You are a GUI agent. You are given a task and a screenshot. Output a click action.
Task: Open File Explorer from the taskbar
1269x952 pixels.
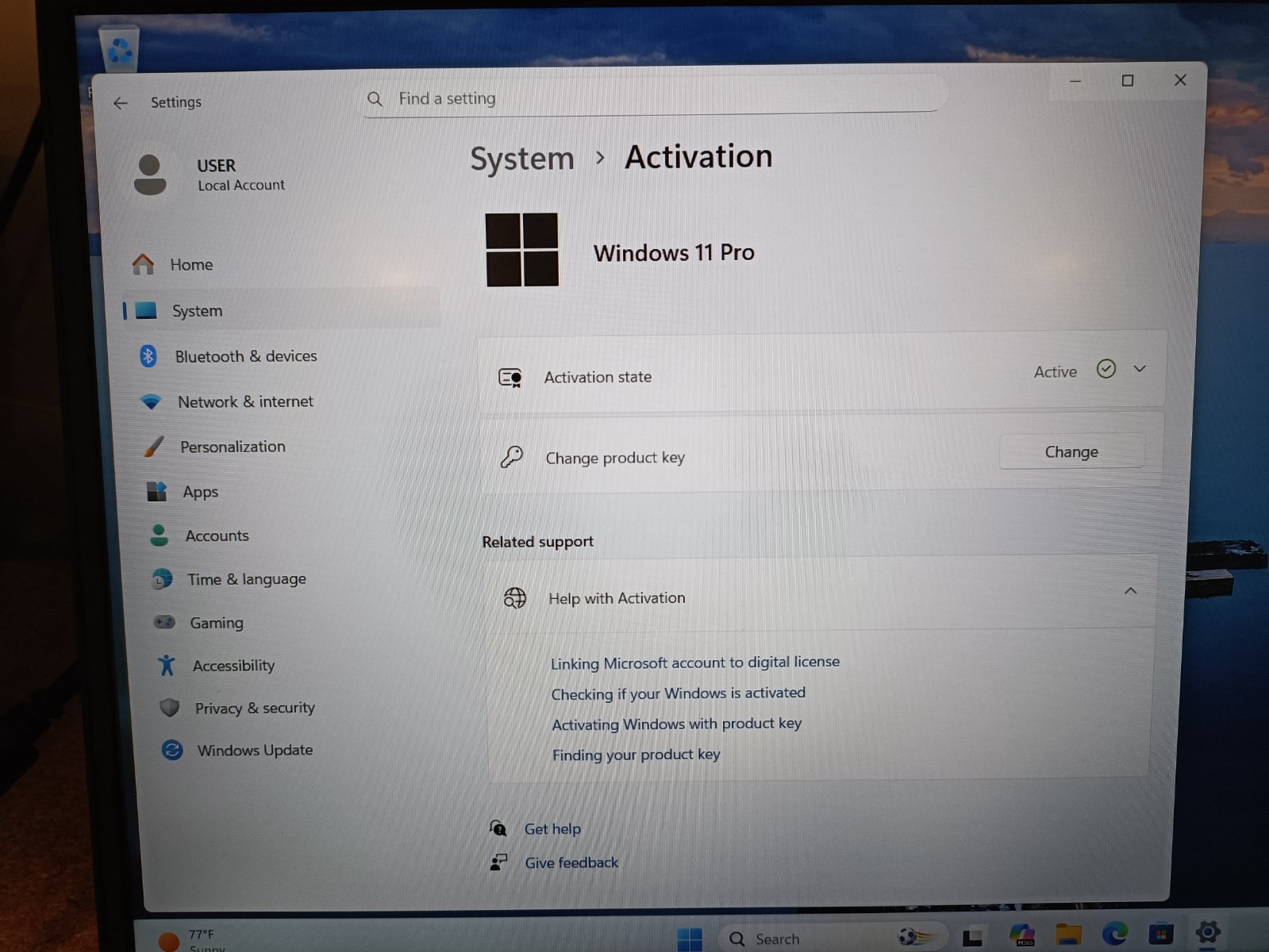(x=1068, y=935)
